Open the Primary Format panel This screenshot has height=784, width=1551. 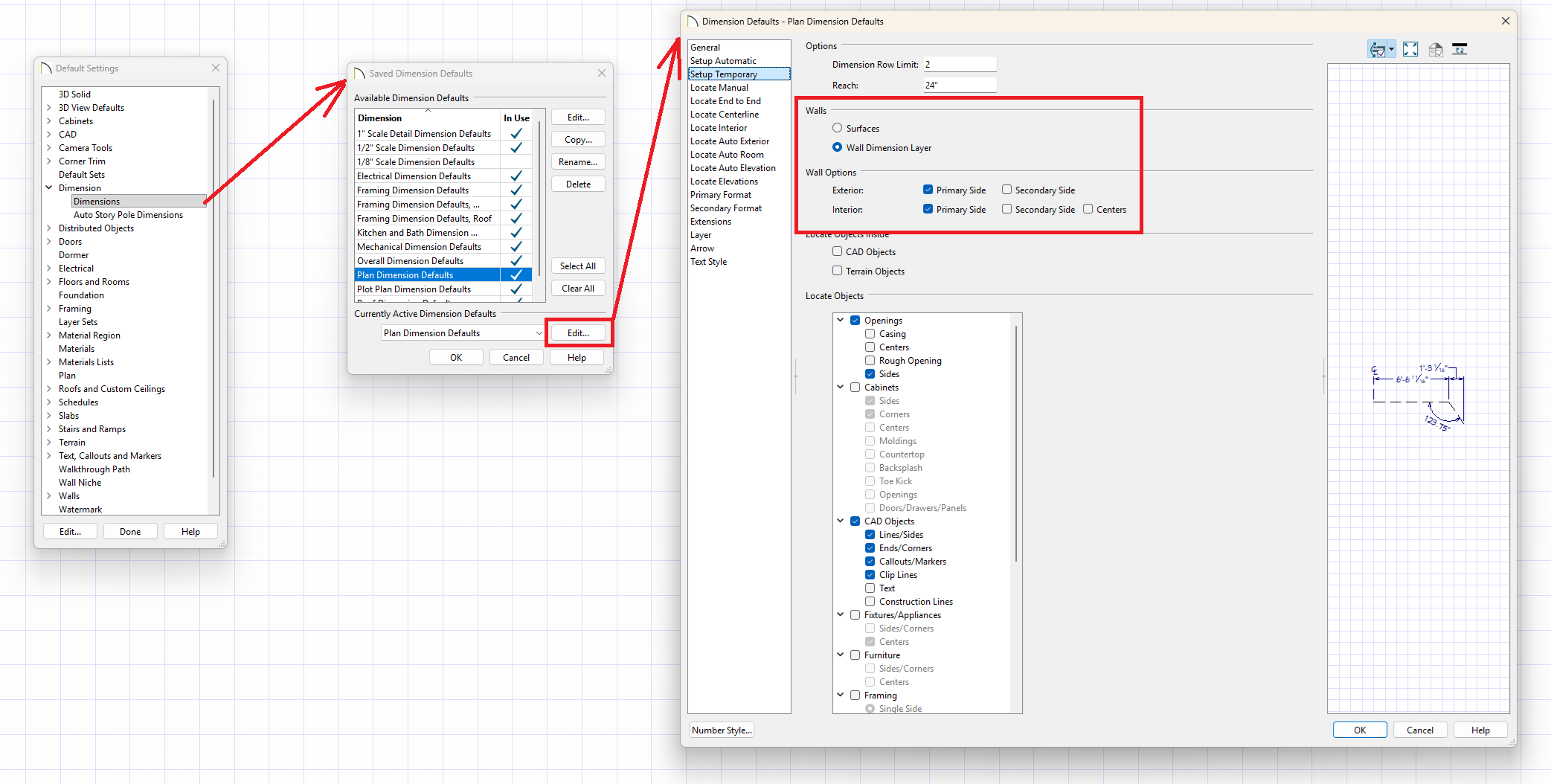pyautogui.click(x=720, y=195)
